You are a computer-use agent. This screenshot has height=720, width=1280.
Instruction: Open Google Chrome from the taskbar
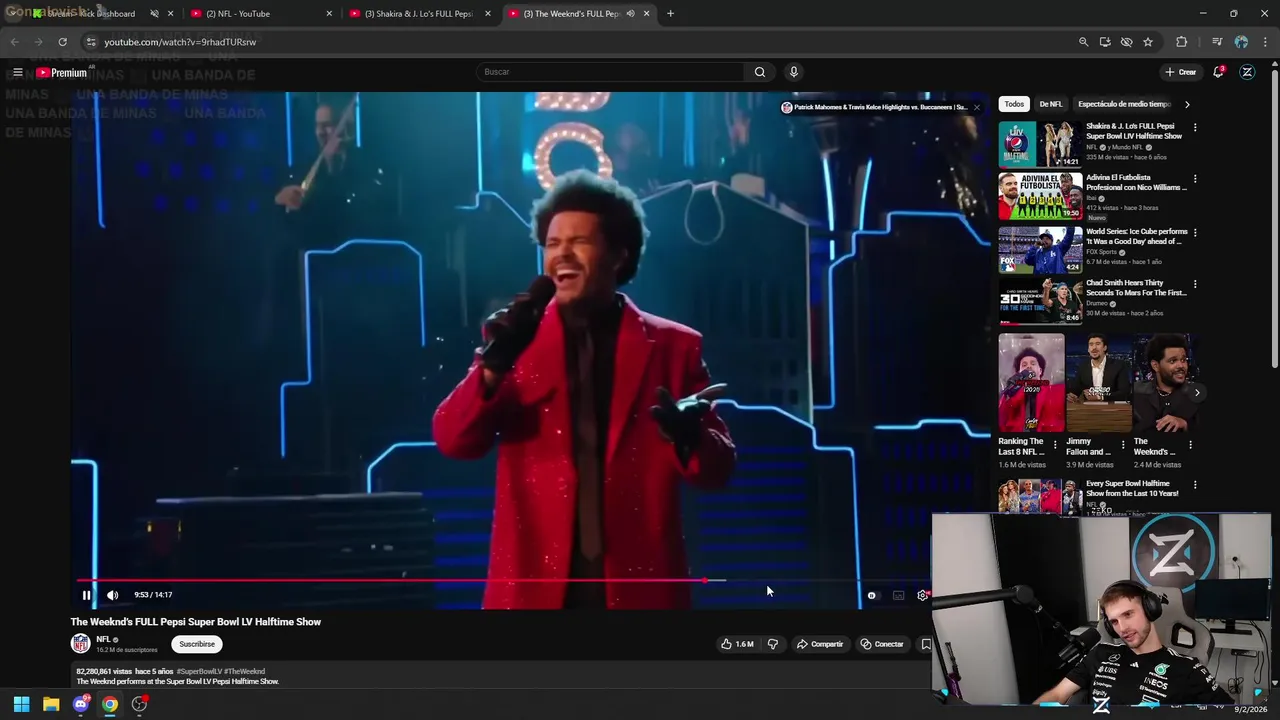(x=110, y=704)
